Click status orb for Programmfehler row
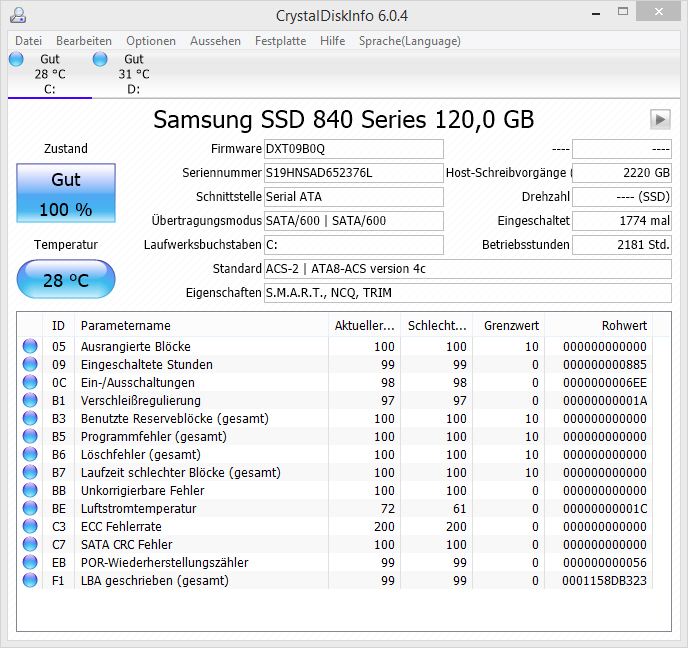This screenshot has height=648, width=688. point(30,436)
